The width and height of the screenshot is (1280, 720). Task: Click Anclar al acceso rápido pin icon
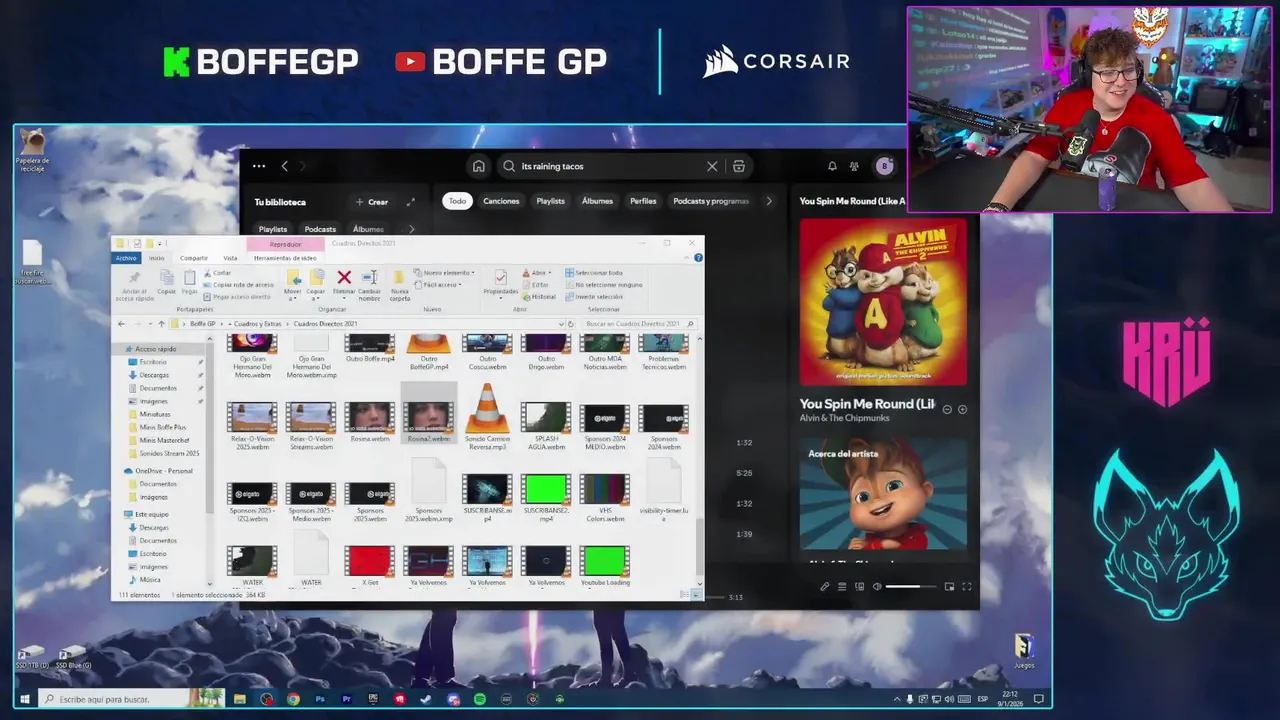click(x=135, y=279)
